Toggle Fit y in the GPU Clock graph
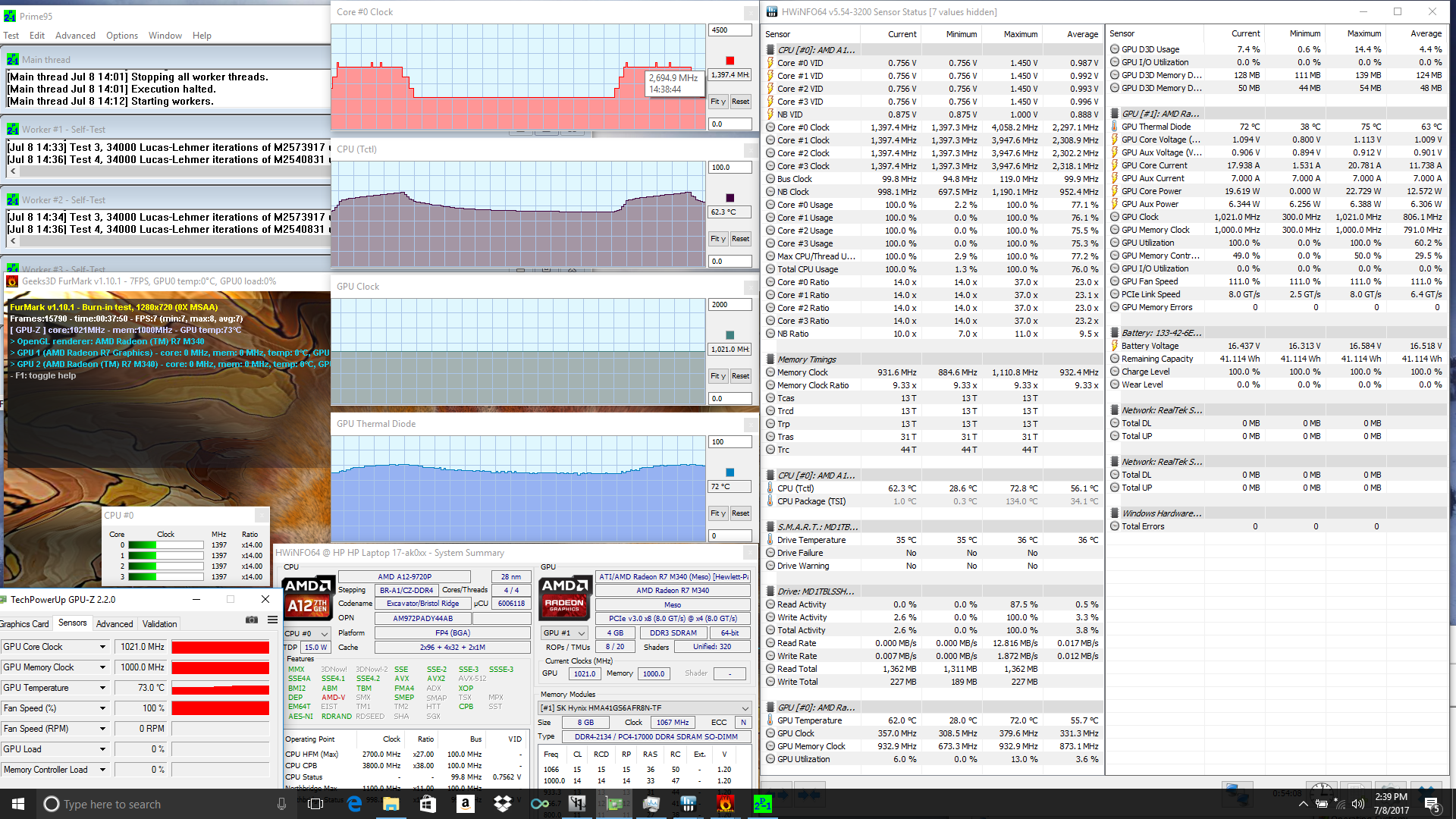 (718, 376)
